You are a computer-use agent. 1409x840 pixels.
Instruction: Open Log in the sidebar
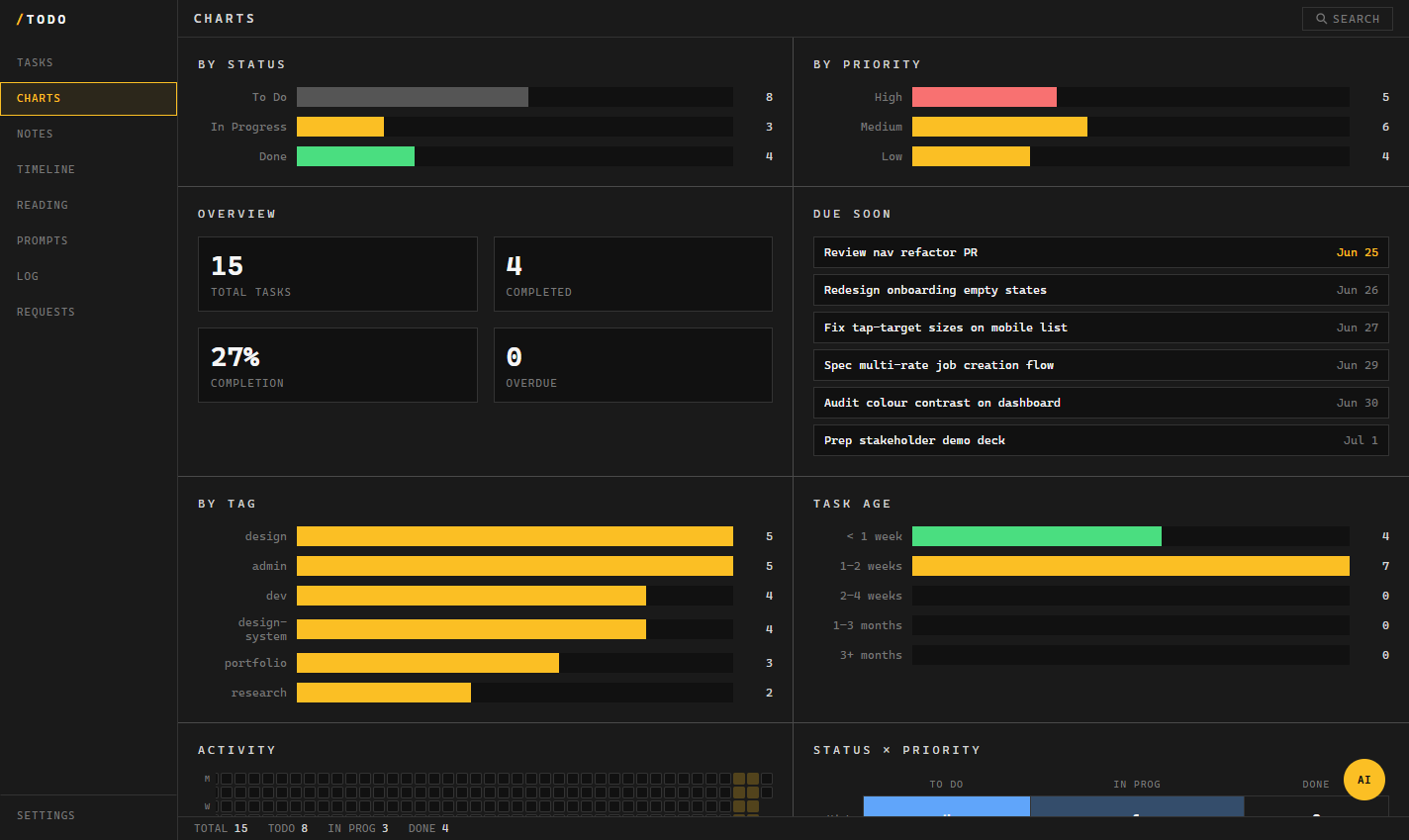pyautogui.click(x=88, y=276)
